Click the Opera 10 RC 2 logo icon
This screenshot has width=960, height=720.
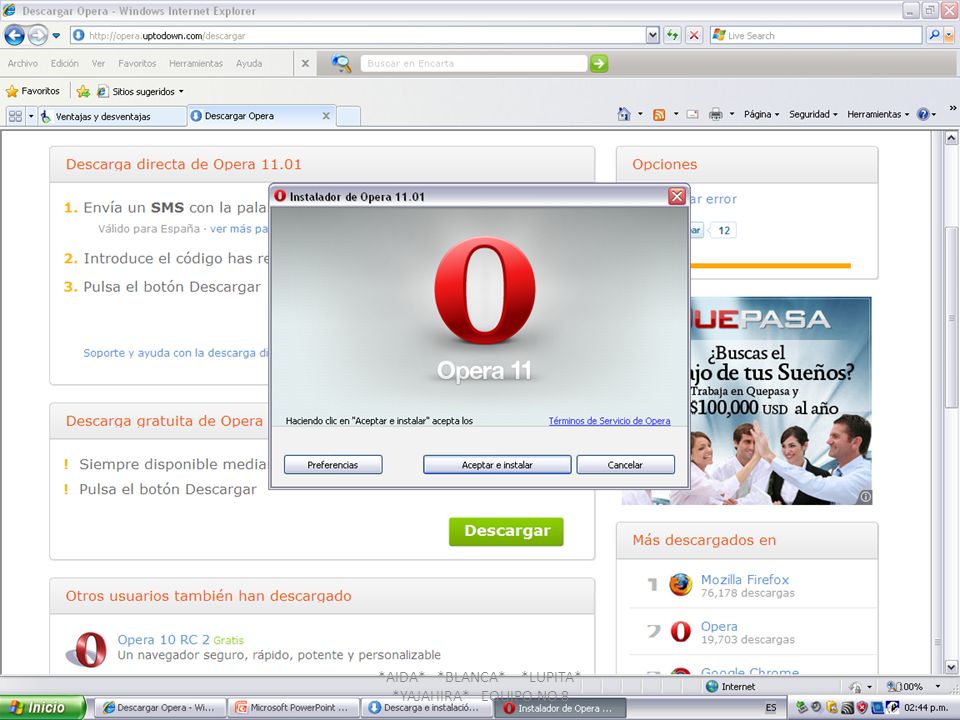(86, 649)
